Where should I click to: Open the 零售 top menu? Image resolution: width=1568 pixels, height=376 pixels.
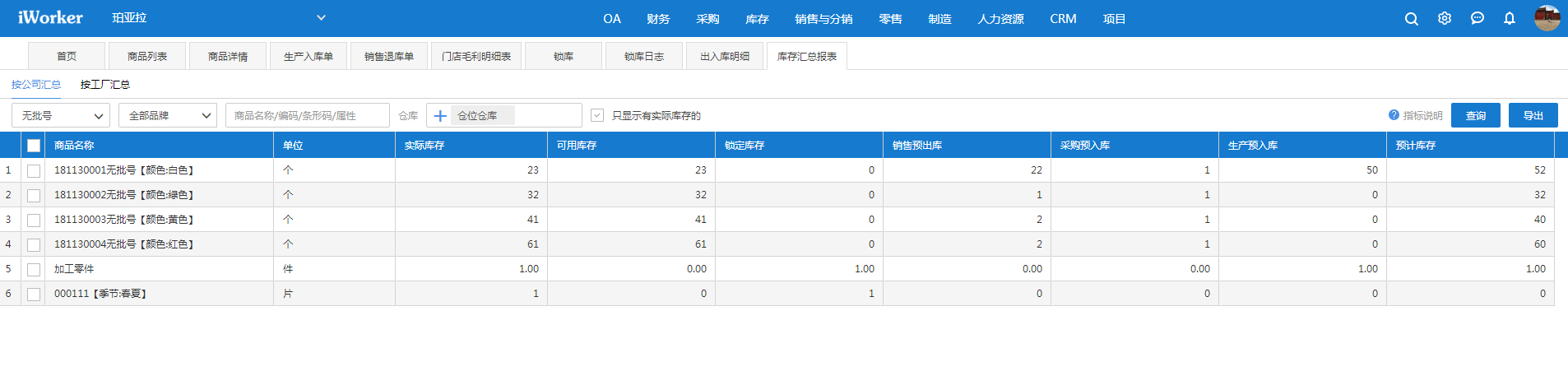(890, 18)
